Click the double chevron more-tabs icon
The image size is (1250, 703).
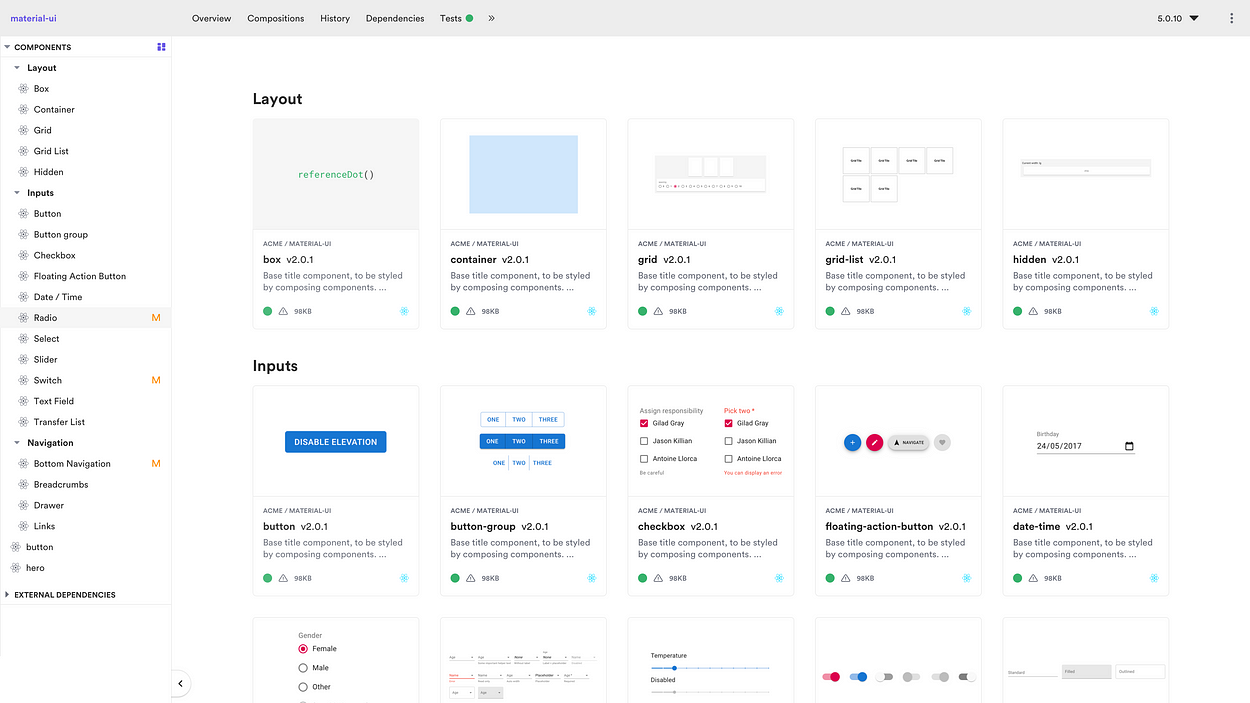(x=491, y=18)
